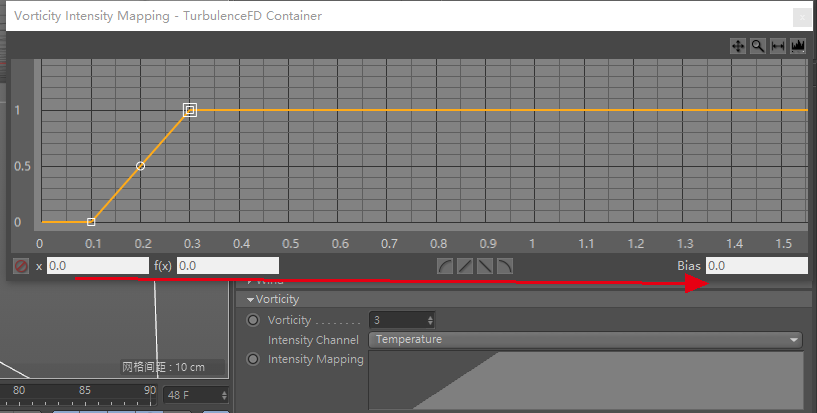Close the Vorticity Intensity Mapping window
Screen dimensions: 817x413
tap(801, 17)
